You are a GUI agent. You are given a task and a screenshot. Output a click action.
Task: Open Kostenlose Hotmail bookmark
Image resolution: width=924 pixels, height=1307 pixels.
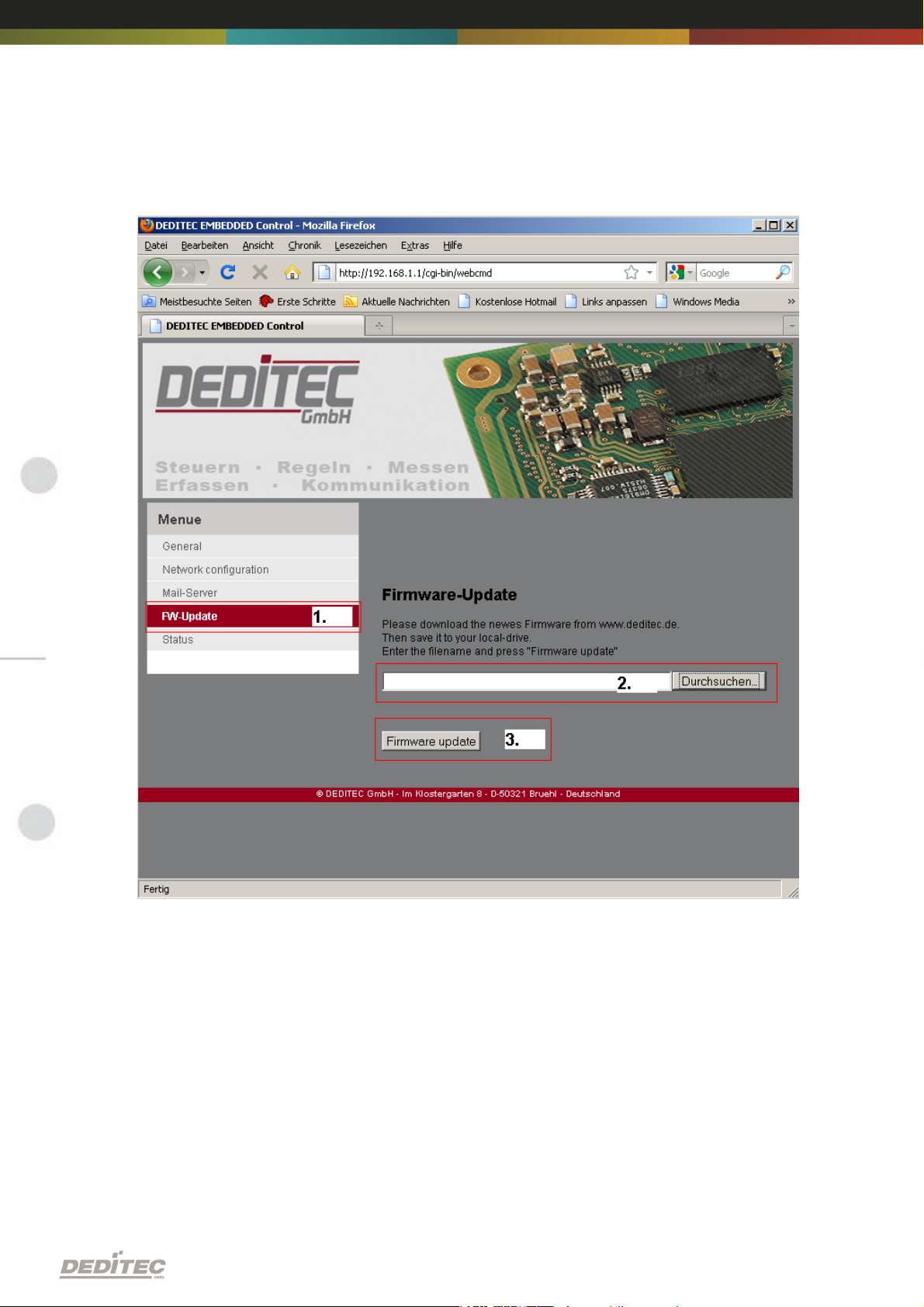507,301
